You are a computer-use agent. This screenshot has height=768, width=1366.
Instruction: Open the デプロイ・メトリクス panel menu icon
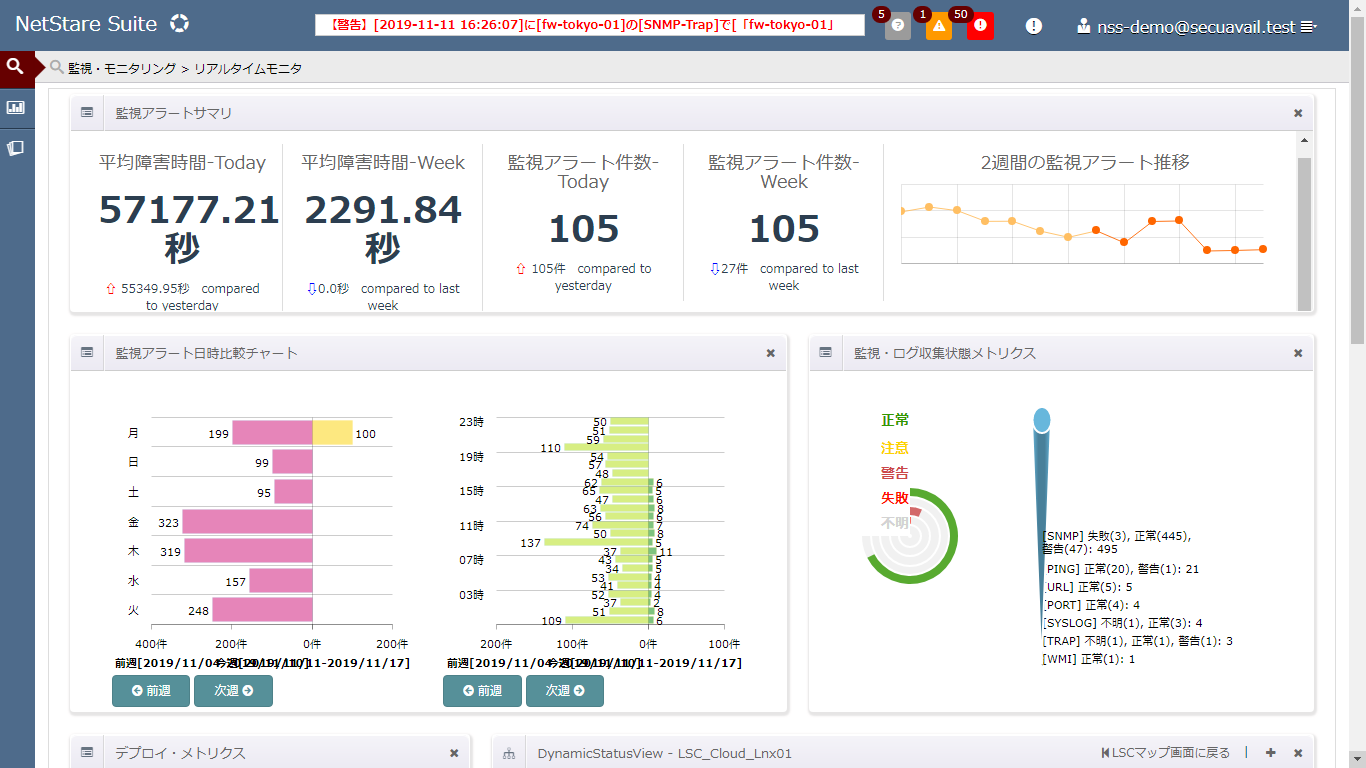coord(87,753)
